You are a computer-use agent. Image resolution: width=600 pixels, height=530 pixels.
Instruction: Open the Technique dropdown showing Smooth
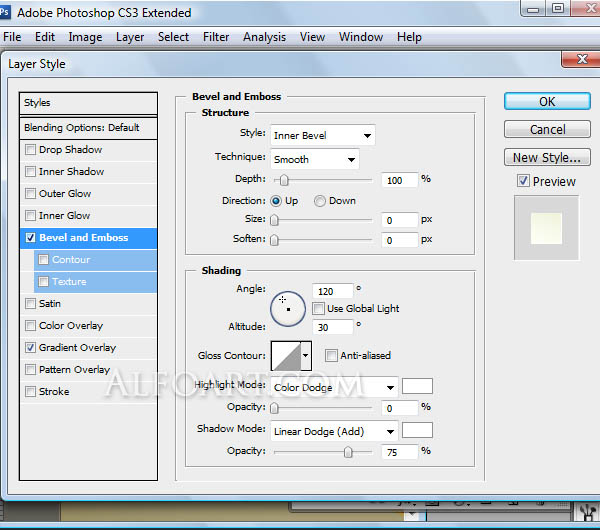tap(315, 159)
